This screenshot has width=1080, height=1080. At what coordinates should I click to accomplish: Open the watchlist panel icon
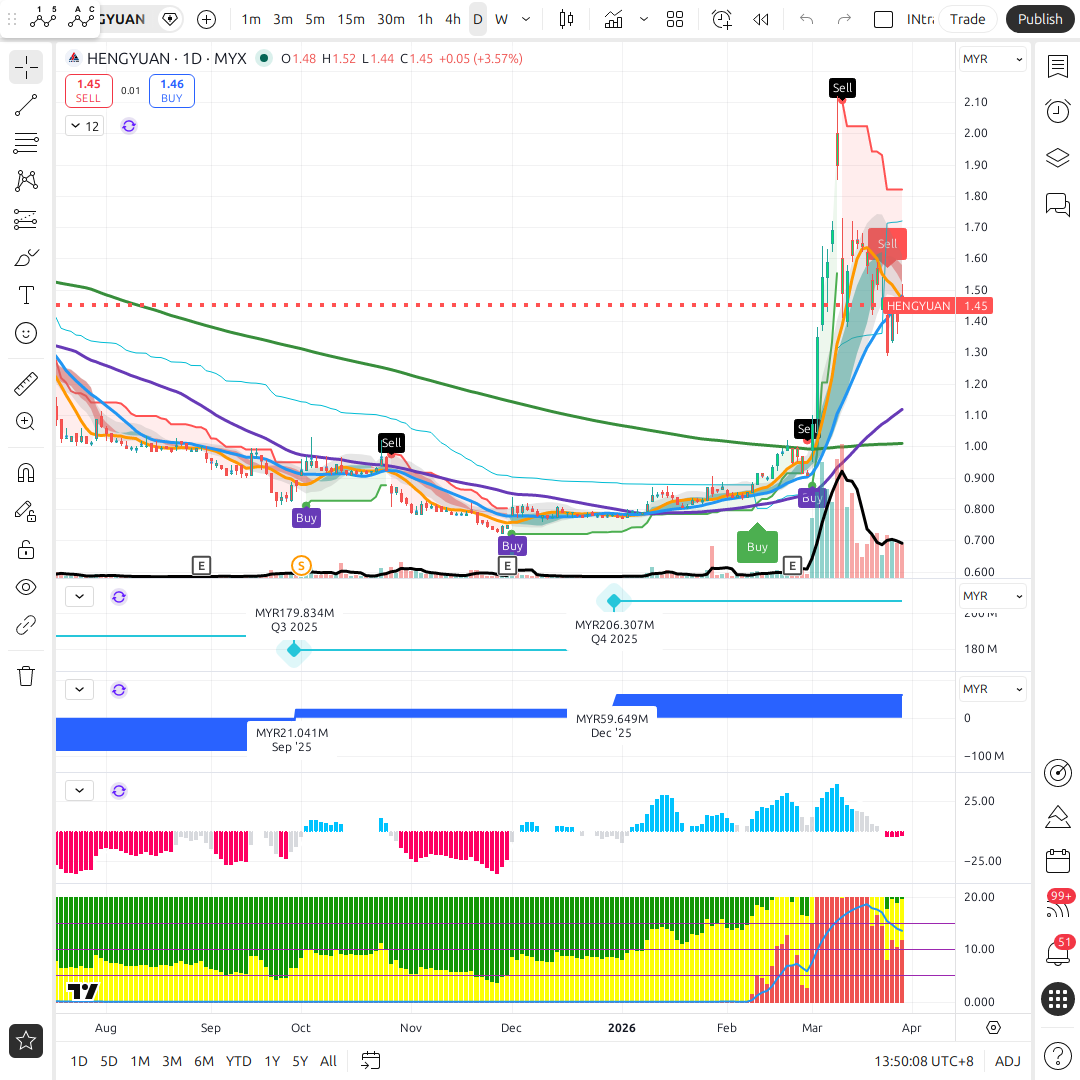click(1057, 66)
